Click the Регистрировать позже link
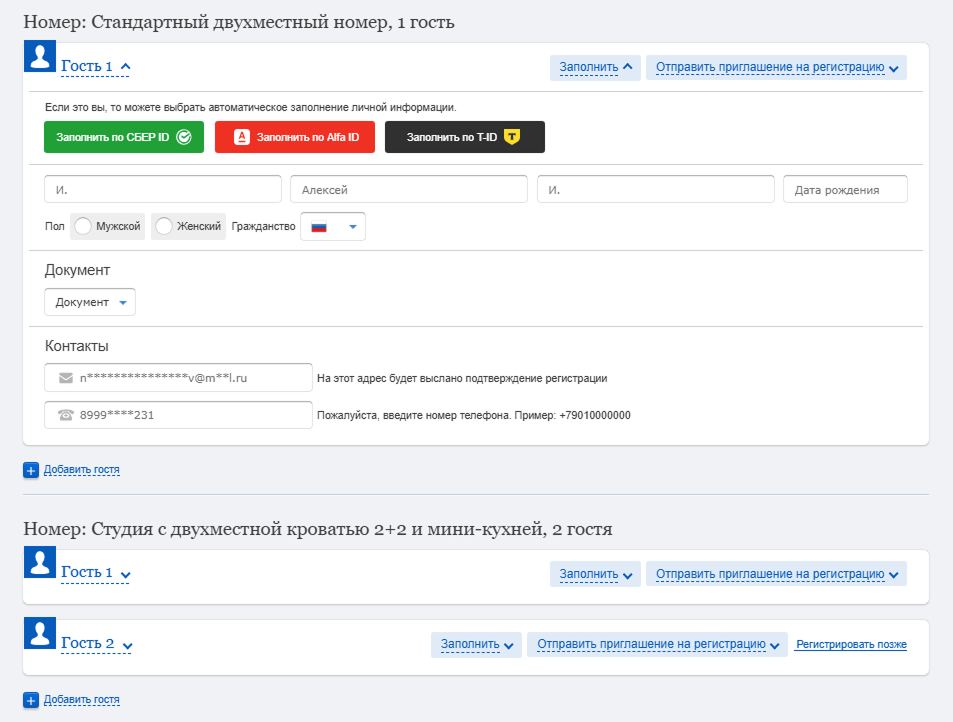 pyautogui.click(x=851, y=645)
